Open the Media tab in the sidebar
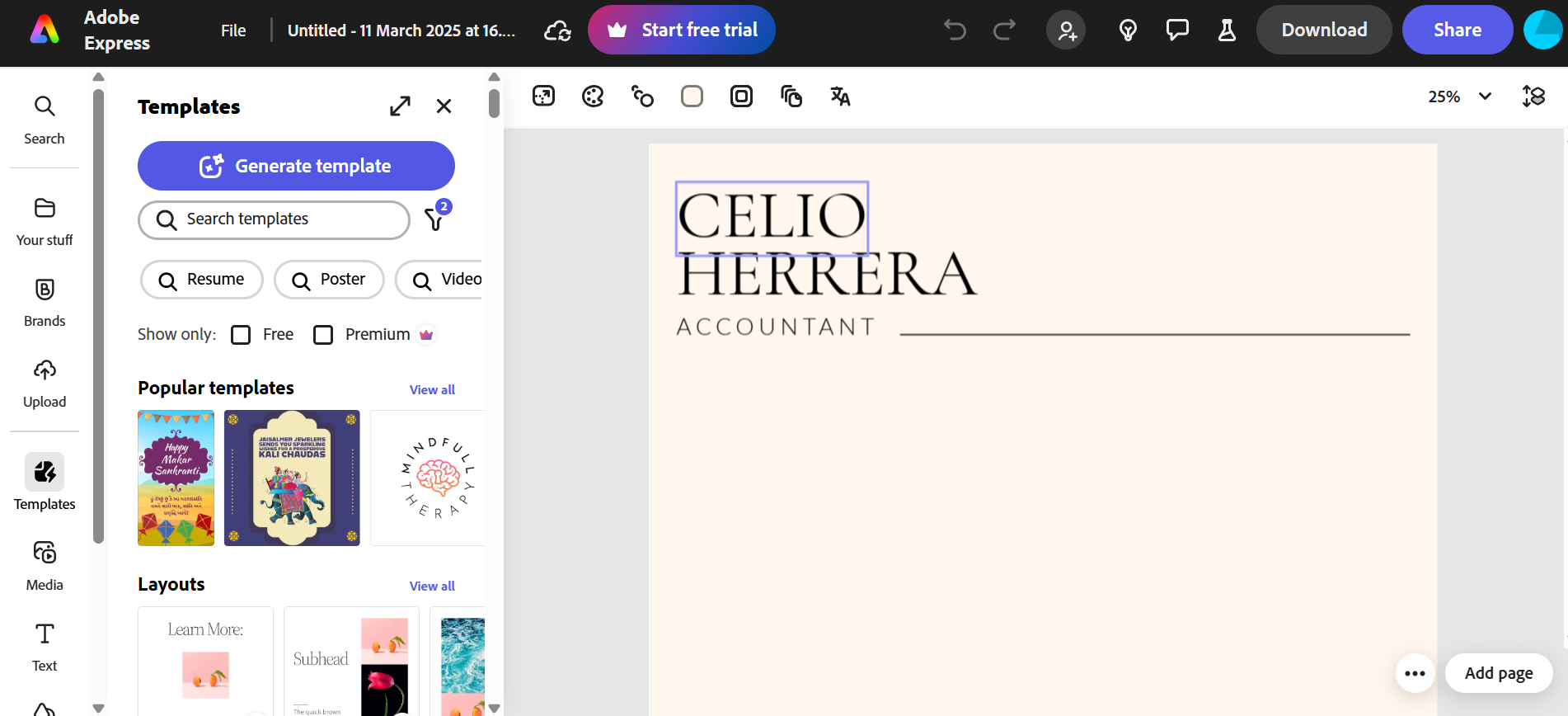1568x716 pixels. (x=45, y=564)
